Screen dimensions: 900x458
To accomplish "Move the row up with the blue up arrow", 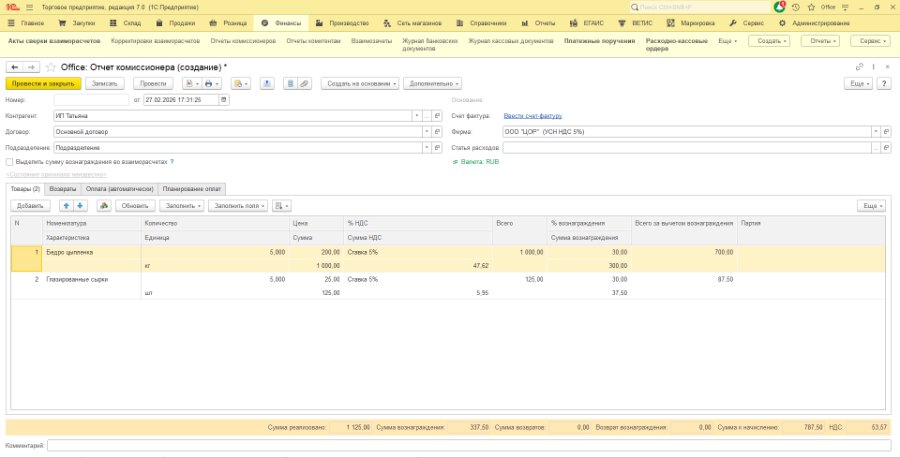I will pos(66,205).
